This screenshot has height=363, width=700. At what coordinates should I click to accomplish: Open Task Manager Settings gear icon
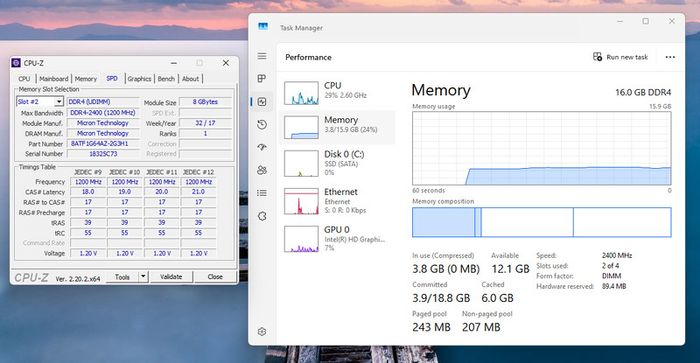(x=262, y=331)
